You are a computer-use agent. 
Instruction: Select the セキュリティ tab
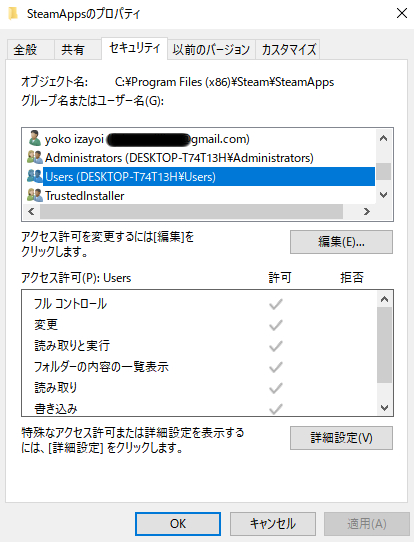[134, 48]
